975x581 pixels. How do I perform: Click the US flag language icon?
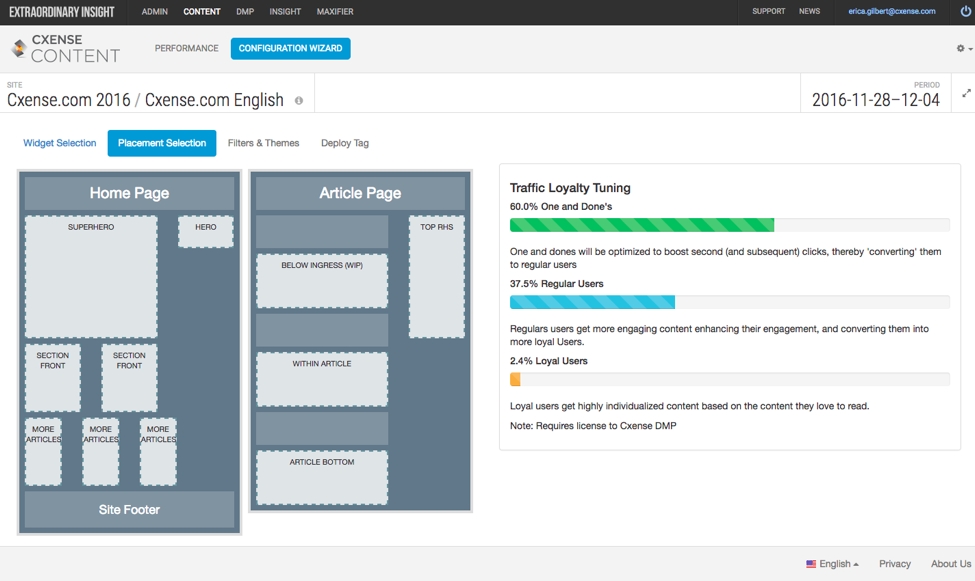pyautogui.click(x=811, y=564)
